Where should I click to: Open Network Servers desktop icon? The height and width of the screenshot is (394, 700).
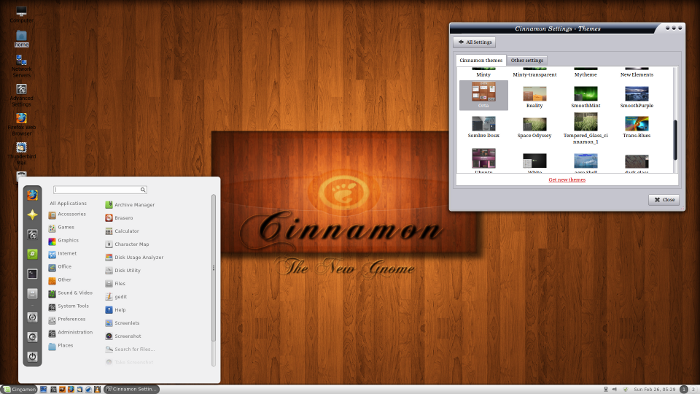tap(21, 66)
